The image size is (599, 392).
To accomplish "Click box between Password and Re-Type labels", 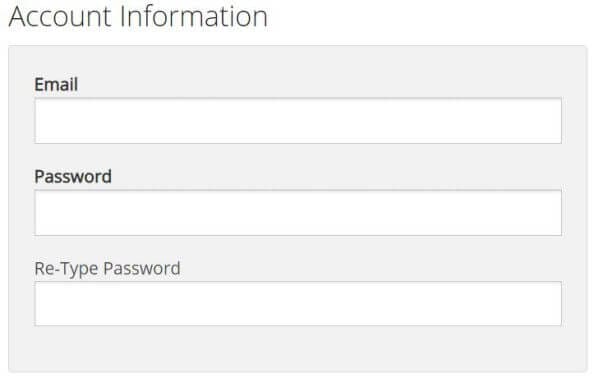I will (298, 212).
